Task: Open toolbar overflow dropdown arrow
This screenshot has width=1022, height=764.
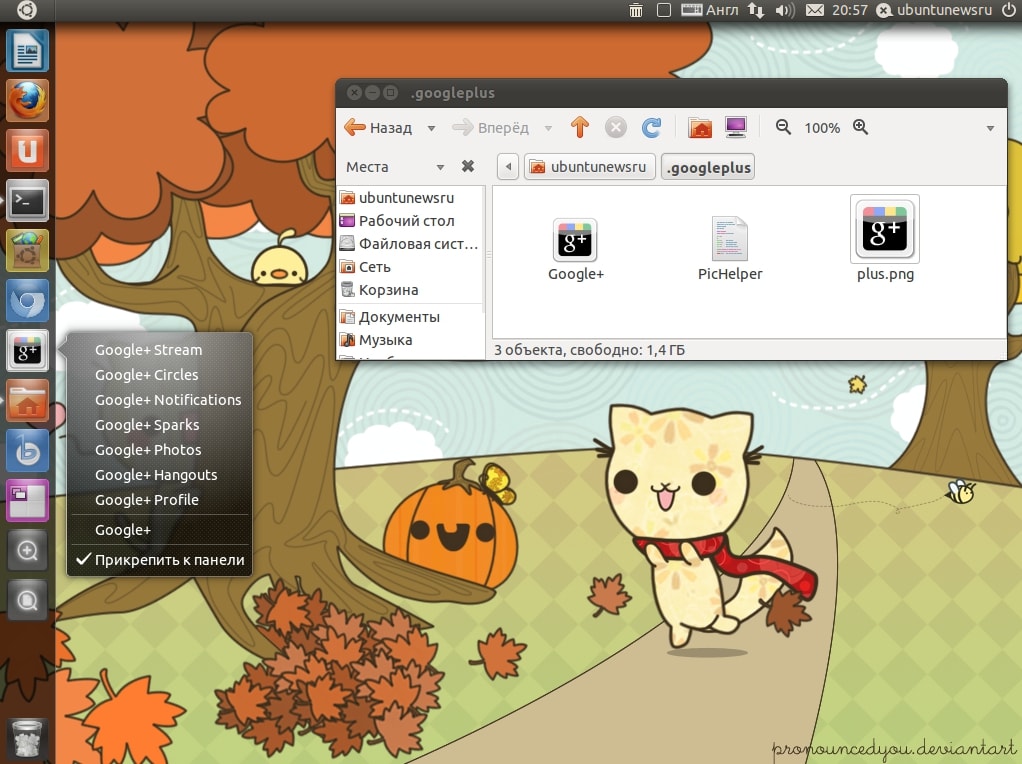Action: [990, 128]
